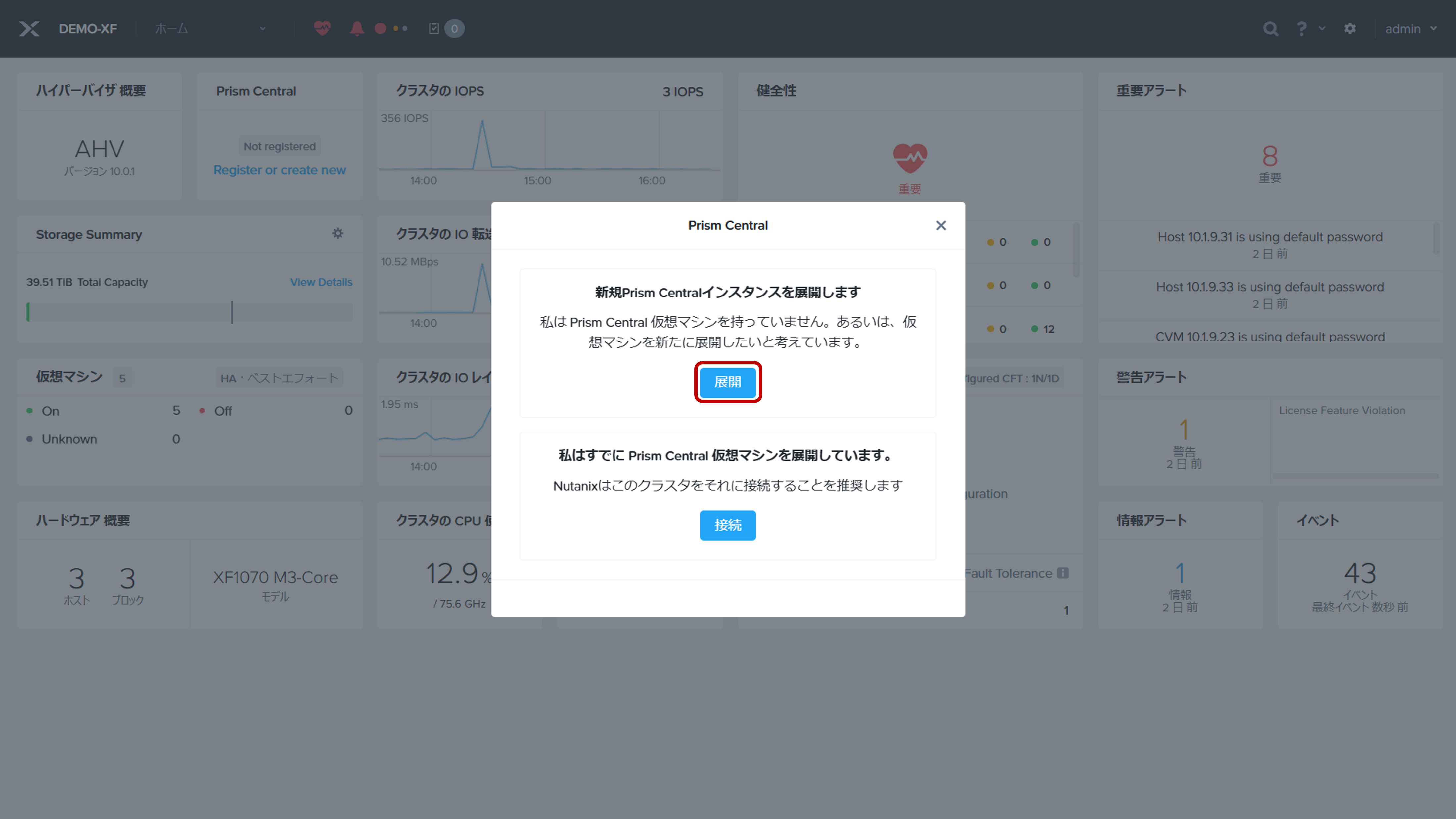
Task: Close the Prism Central dialog
Action: click(940, 226)
